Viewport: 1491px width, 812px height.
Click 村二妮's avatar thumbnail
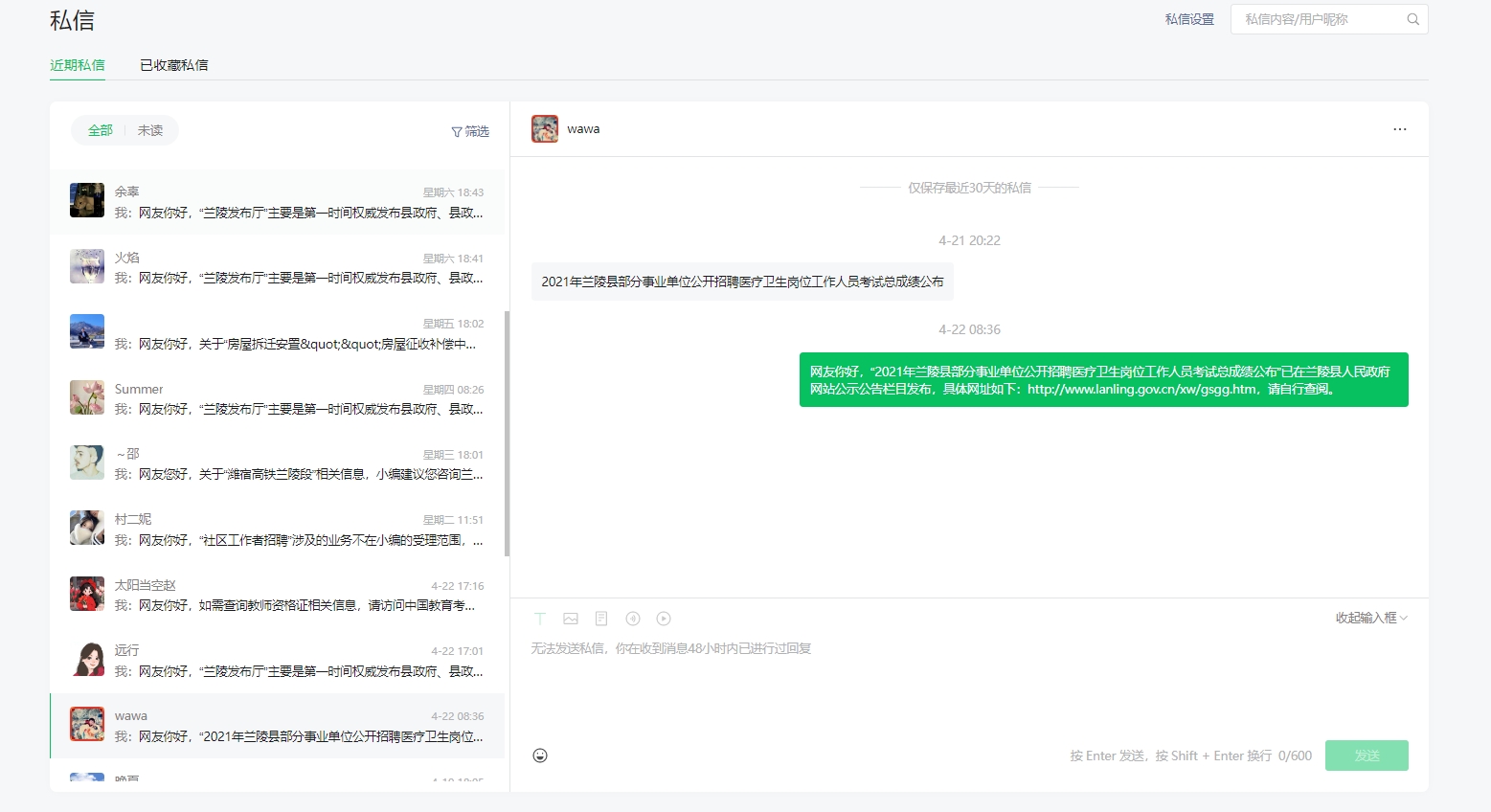coord(87,528)
